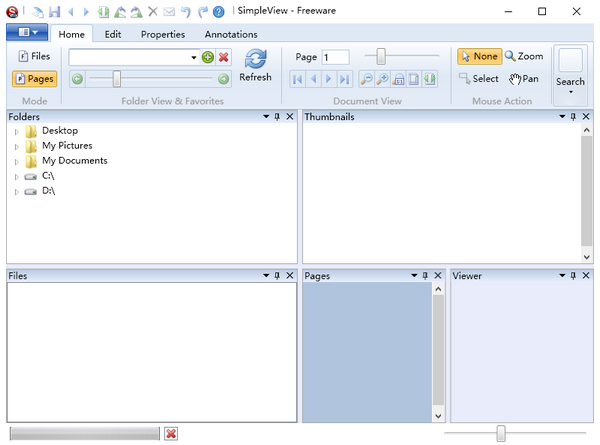The width and height of the screenshot is (600, 445).
Task: Open the folder path dropdown
Action: point(194,58)
